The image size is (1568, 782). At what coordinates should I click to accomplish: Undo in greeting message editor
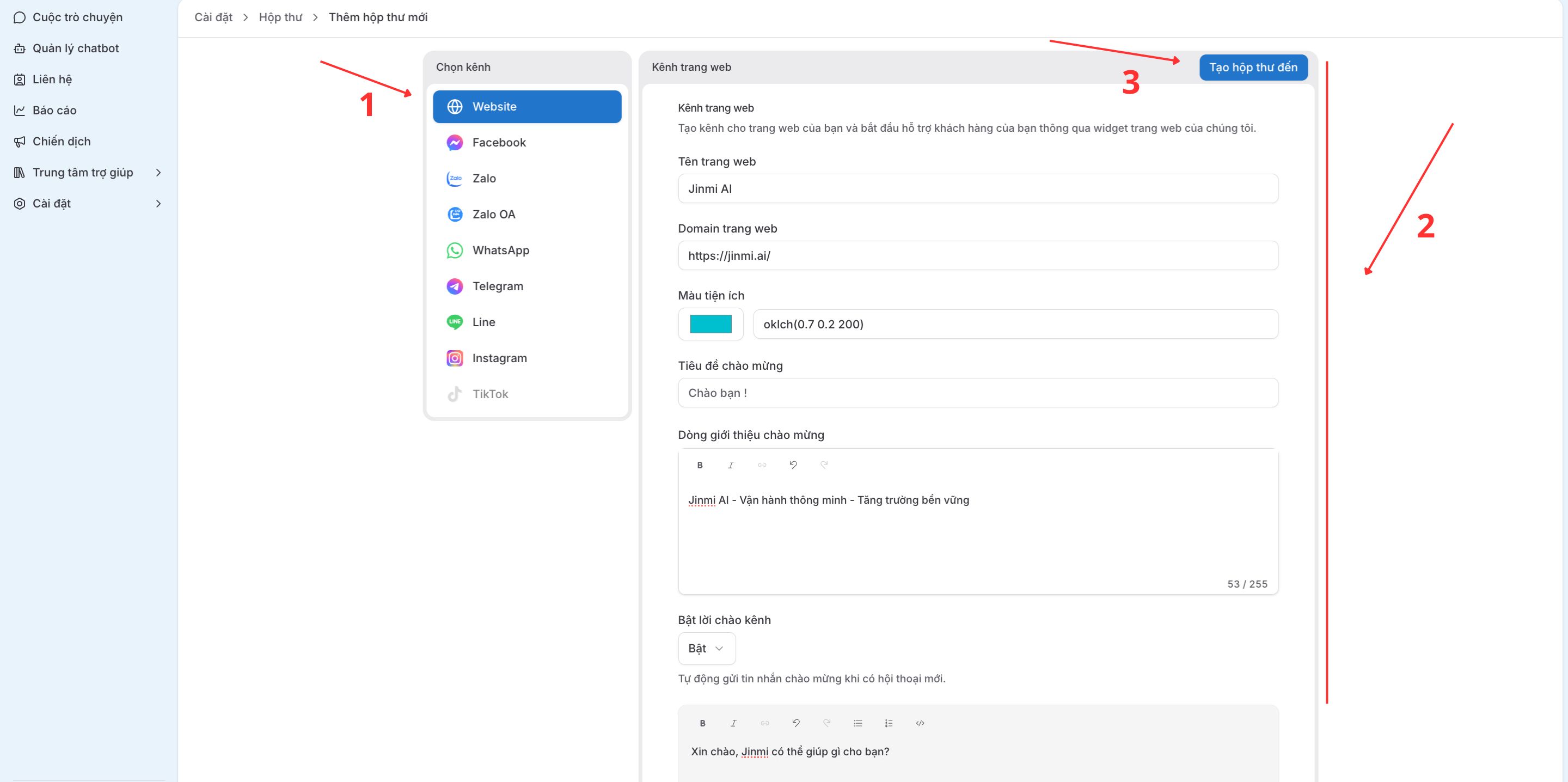(795, 723)
